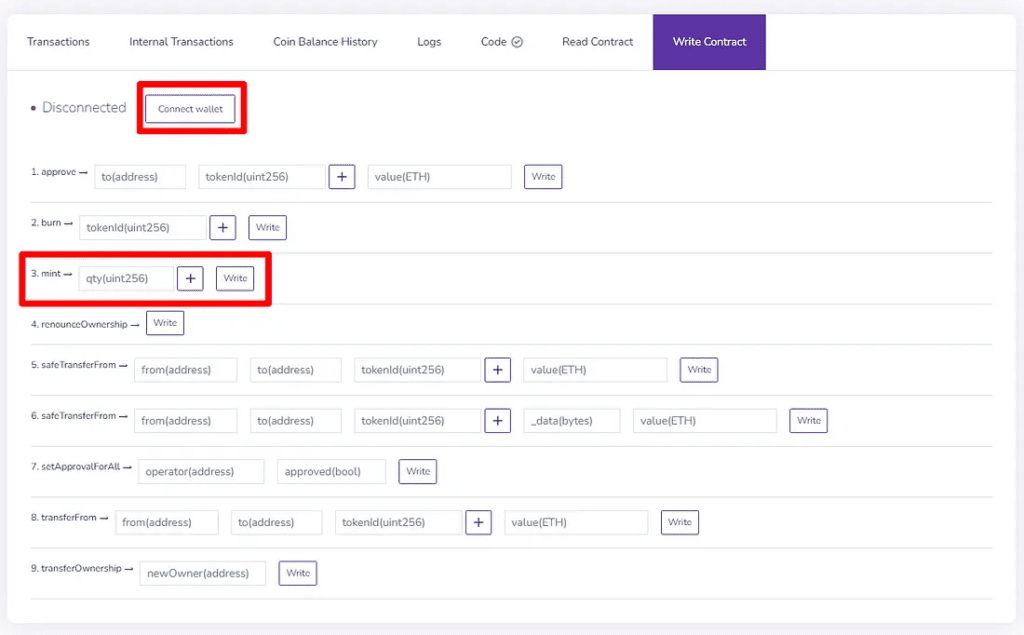
Task: Click the plus icon next to mint qty field
Action: coord(190,278)
